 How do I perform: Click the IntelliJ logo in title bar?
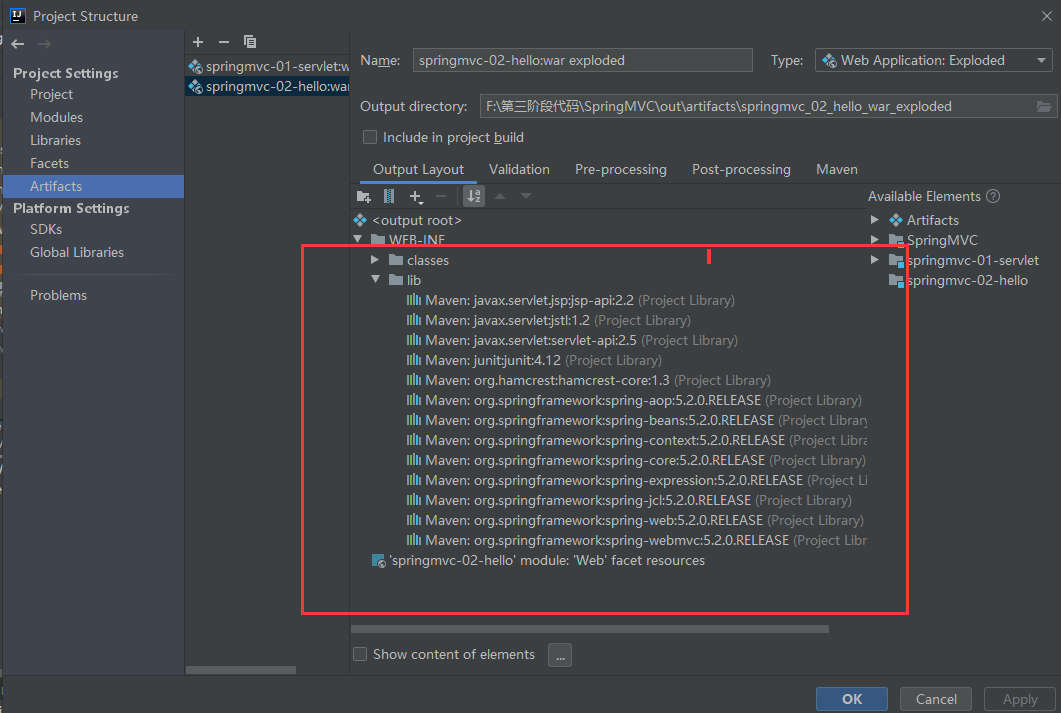click(x=18, y=16)
